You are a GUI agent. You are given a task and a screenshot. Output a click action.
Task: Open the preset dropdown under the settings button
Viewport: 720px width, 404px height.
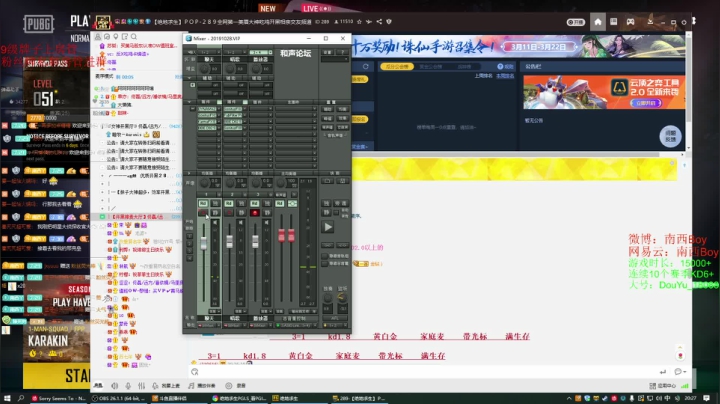click(334, 60)
